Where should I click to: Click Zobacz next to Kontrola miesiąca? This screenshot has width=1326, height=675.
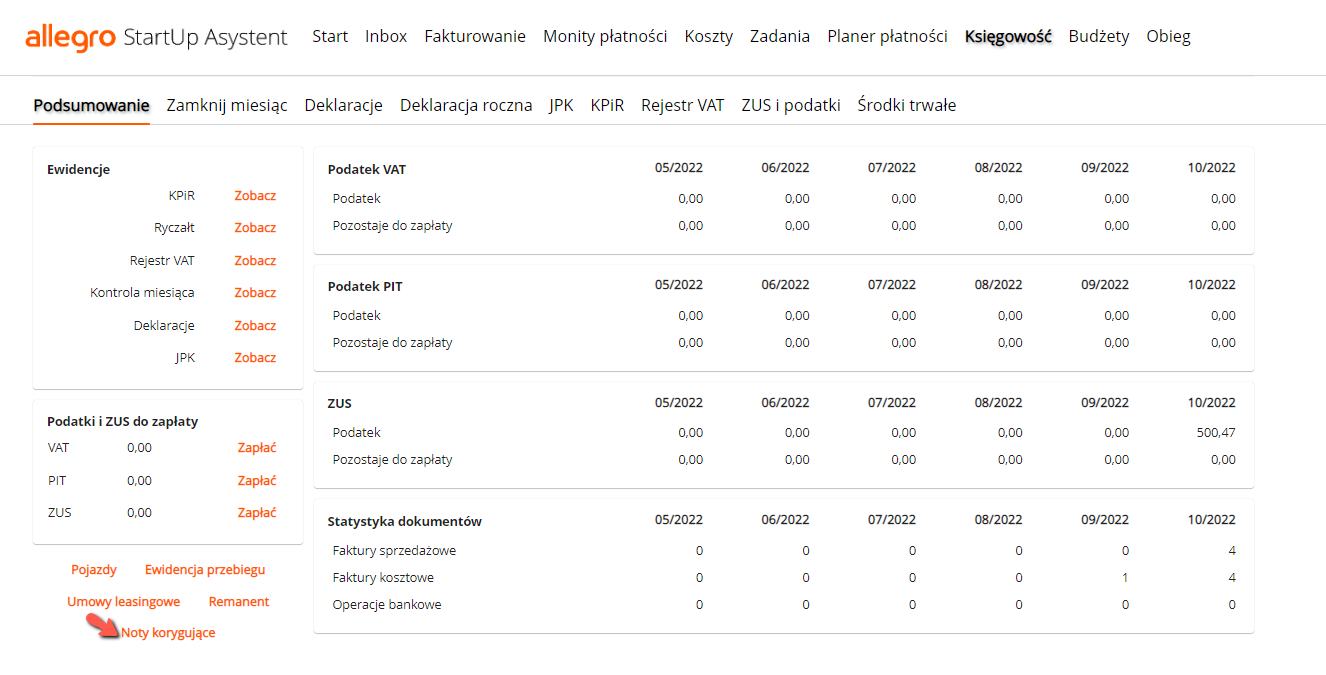pos(255,292)
